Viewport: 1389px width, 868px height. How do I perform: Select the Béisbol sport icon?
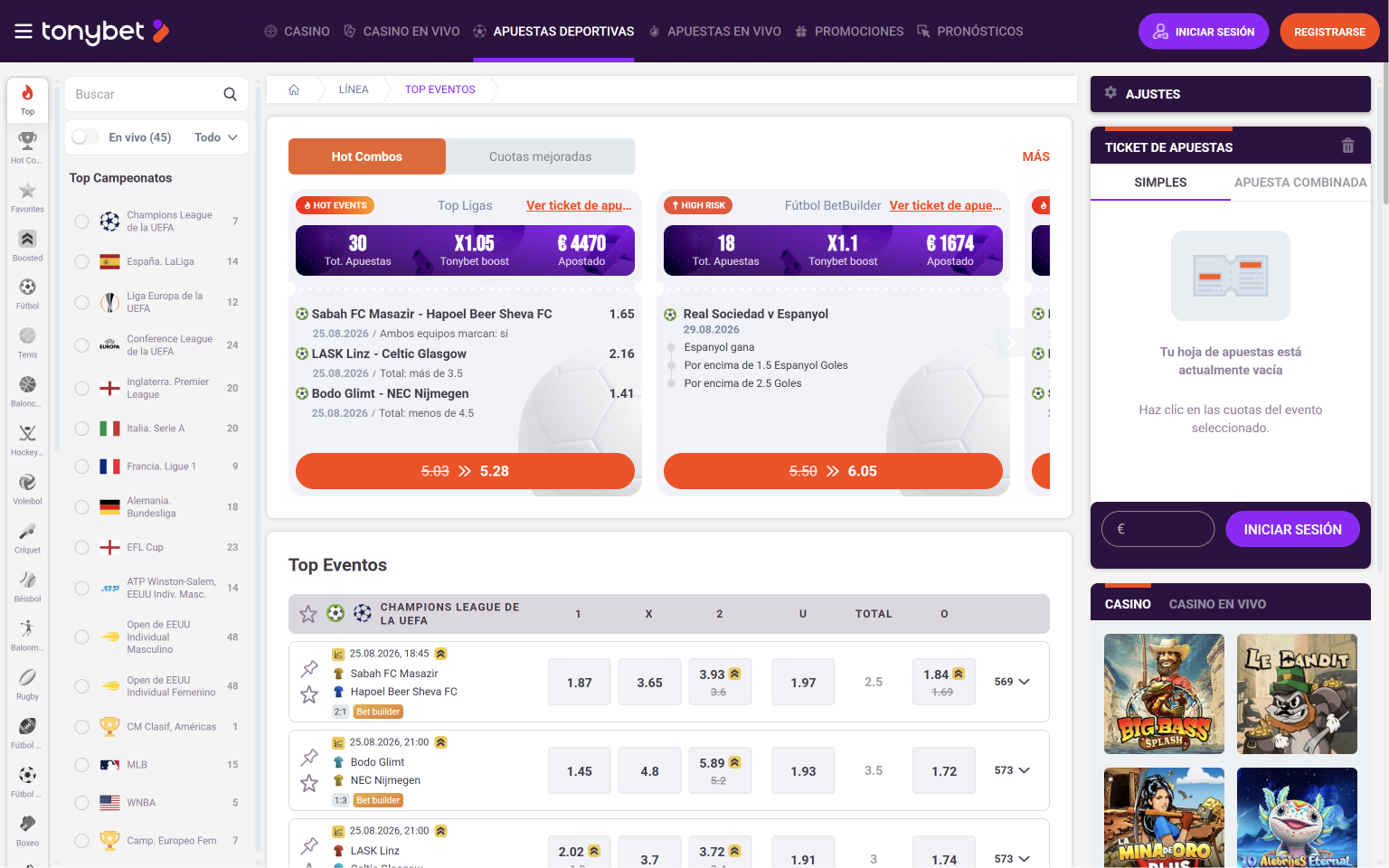click(27, 587)
